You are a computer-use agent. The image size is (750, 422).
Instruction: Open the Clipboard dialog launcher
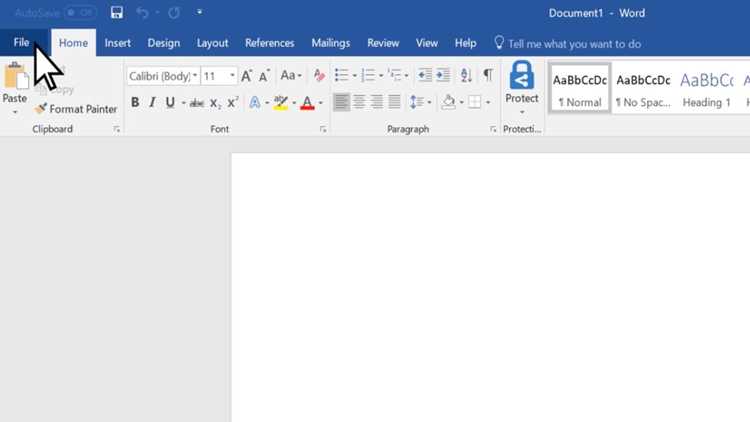117,129
